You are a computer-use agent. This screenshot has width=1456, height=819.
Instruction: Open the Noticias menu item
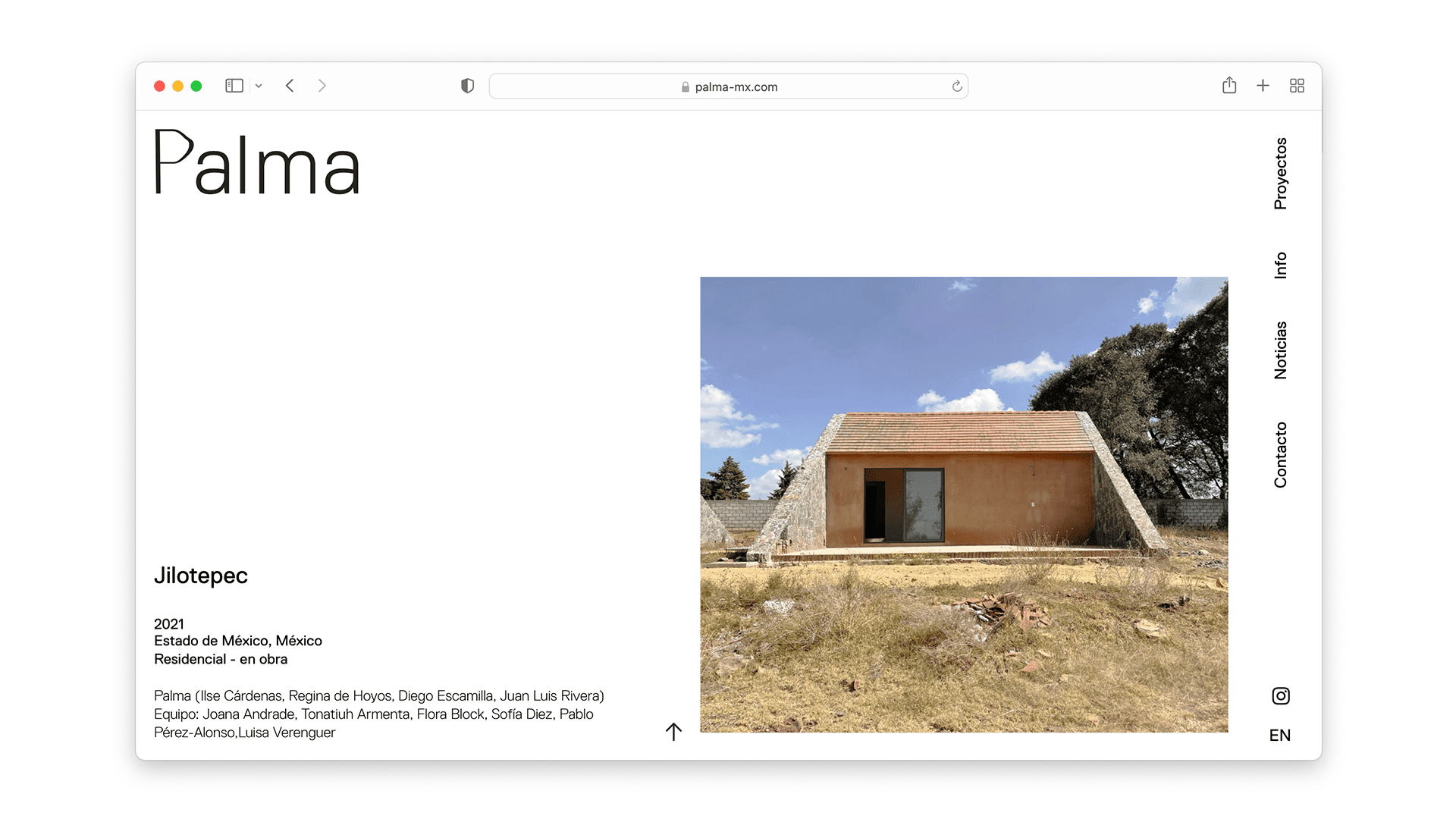(1281, 350)
